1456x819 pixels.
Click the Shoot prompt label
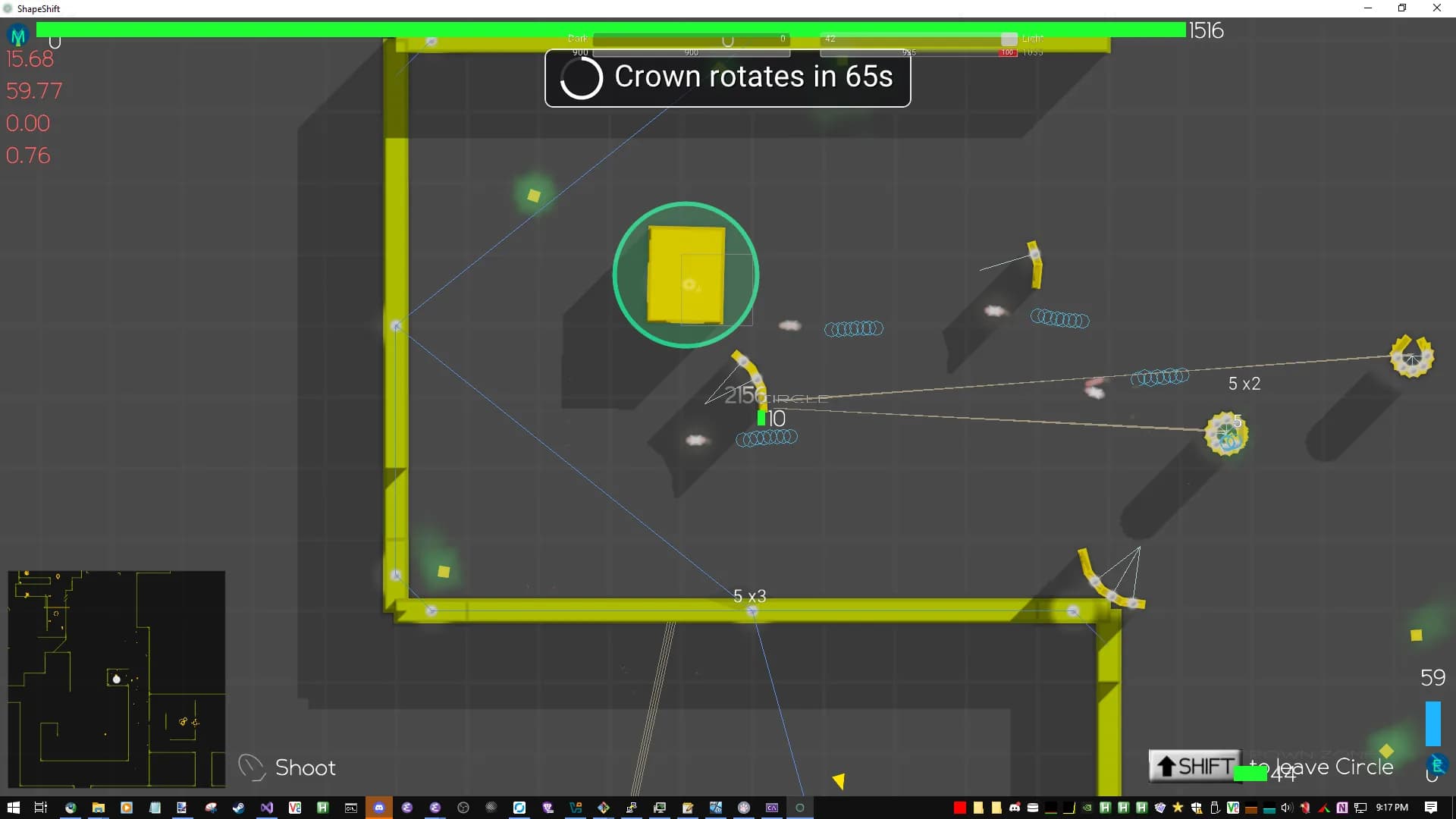[306, 767]
